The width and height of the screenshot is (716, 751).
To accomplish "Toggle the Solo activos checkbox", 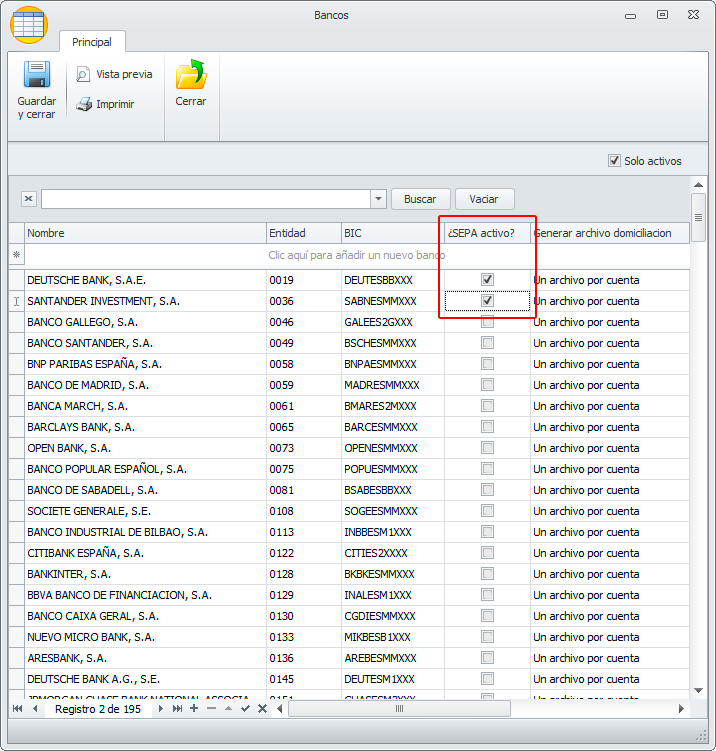I will point(614,161).
